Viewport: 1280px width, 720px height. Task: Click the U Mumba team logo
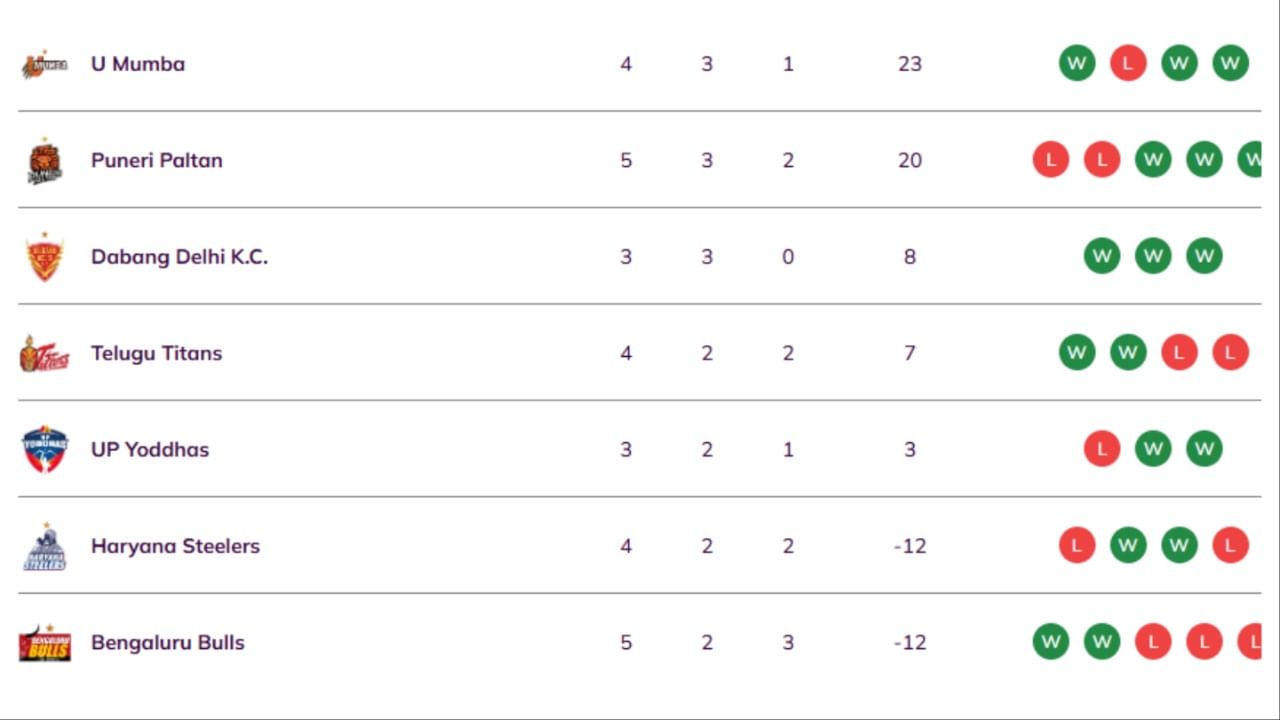45,64
